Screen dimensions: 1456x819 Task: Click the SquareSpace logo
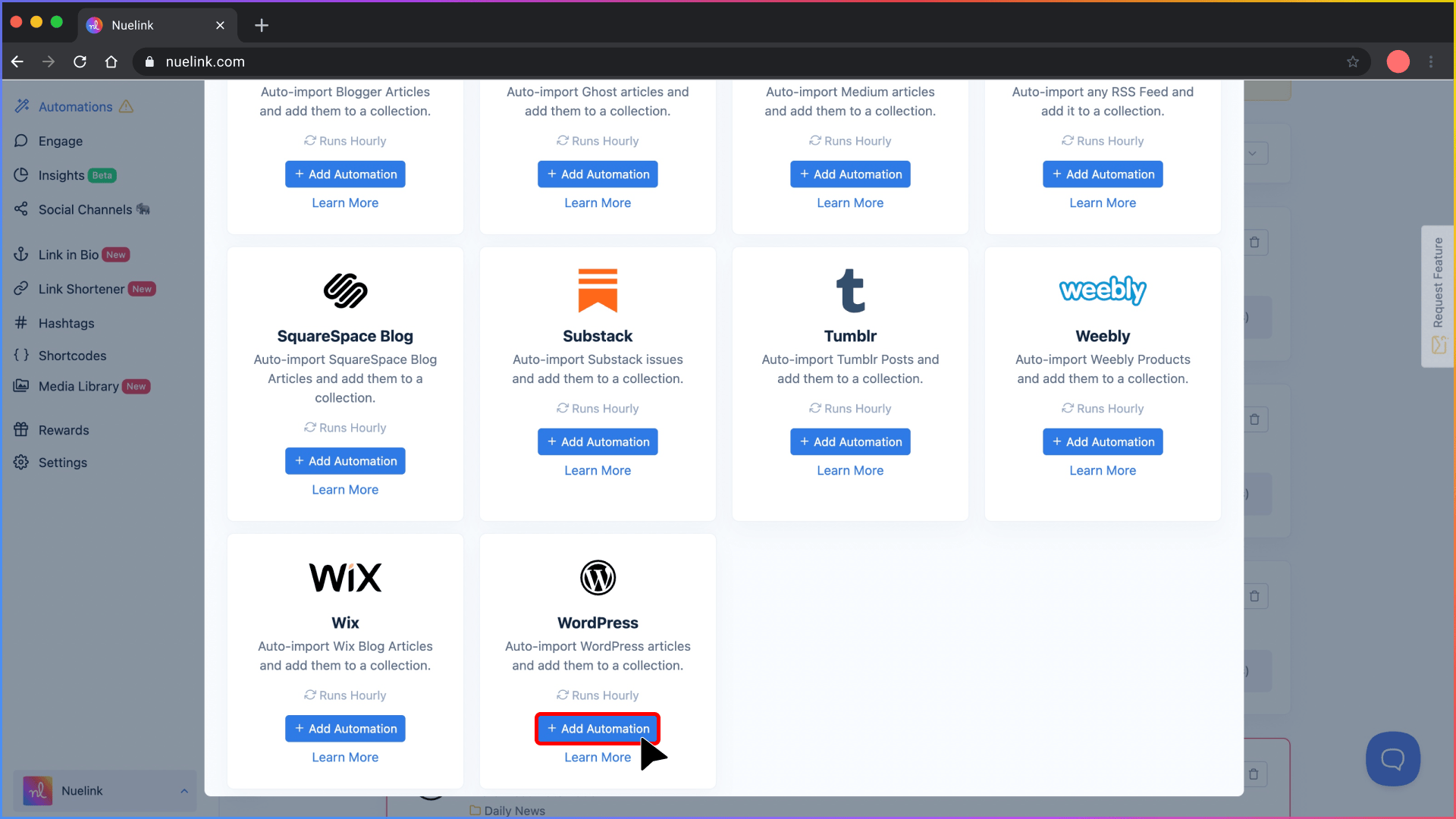coord(345,290)
